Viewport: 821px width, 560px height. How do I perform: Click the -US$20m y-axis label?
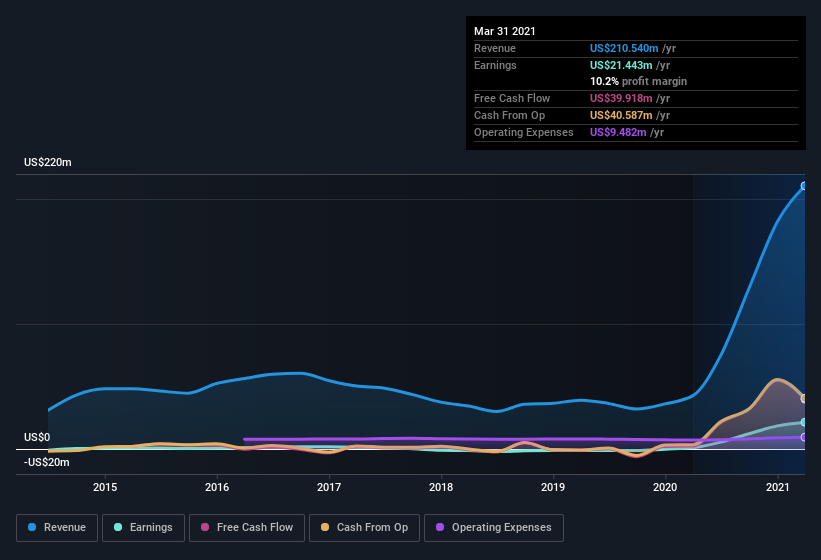coord(46,462)
